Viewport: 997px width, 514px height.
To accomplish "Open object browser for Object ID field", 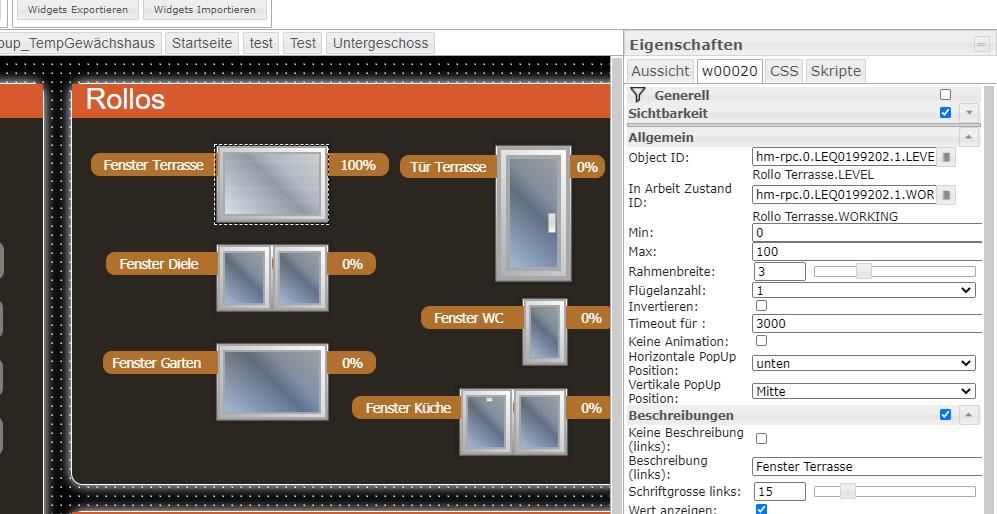I will (946, 156).
